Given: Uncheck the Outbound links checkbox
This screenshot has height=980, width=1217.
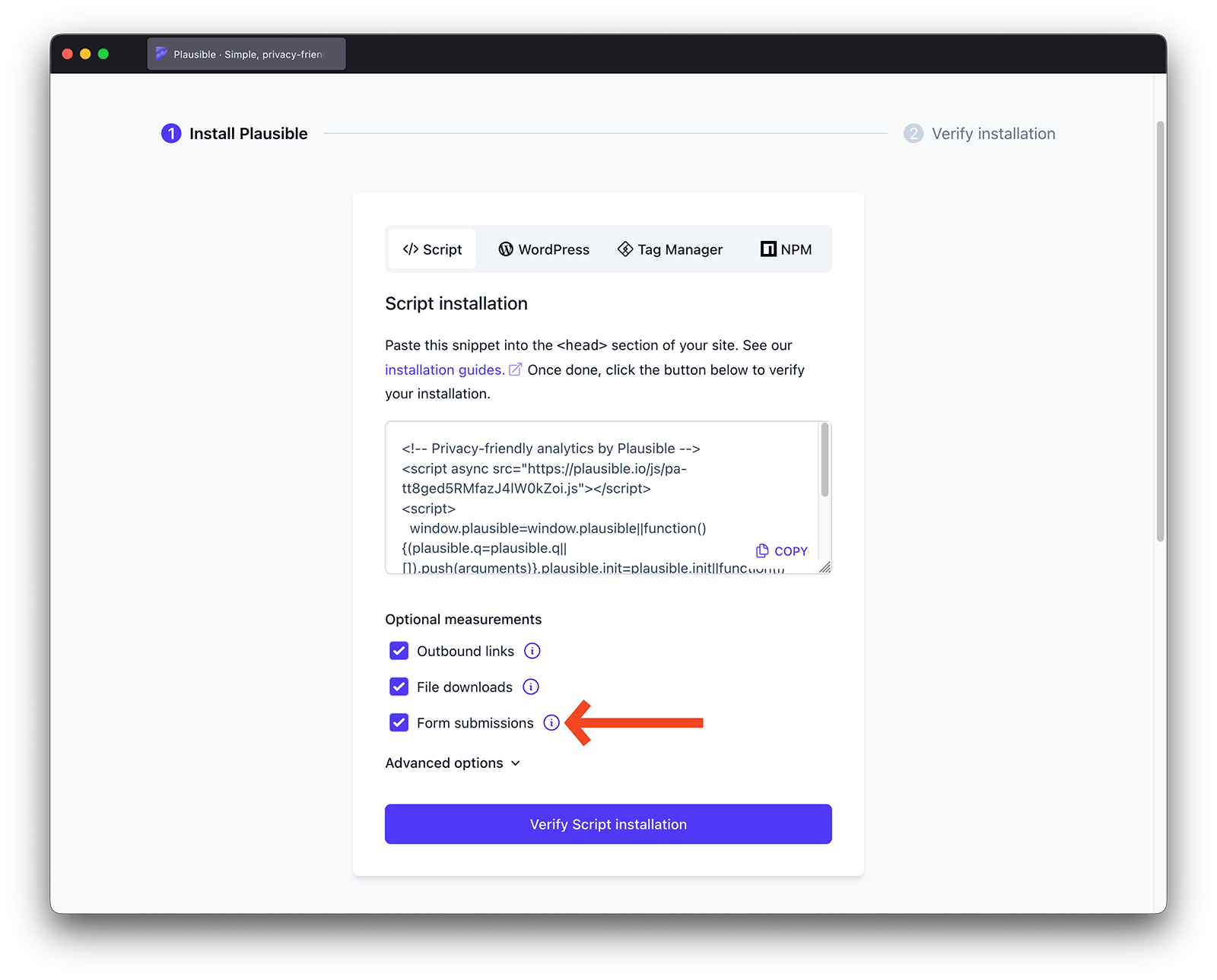Looking at the screenshot, I should 399,650.
